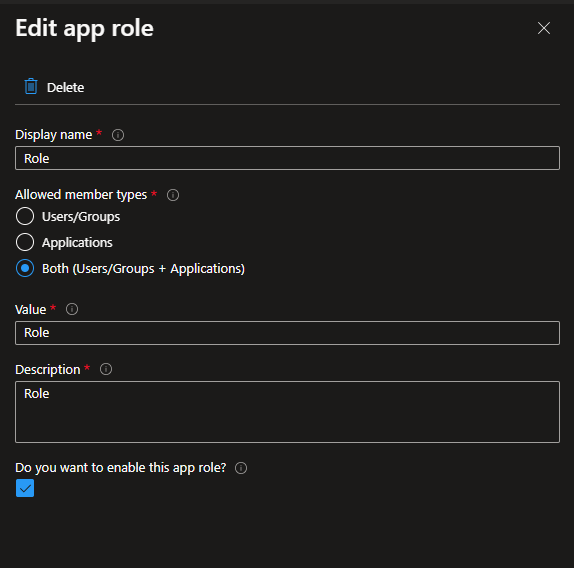Click the Applications option label text
Viewport: 574px width, 568px height.
[77, 243]
